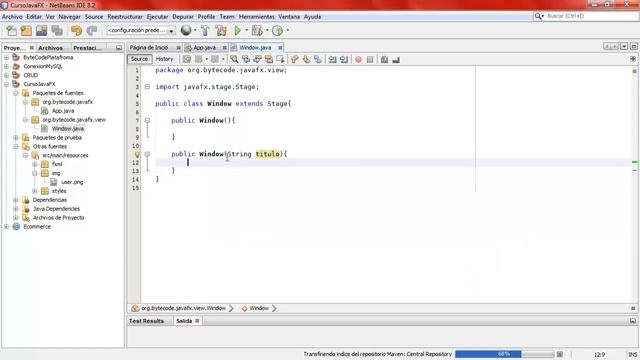Expand the Ecommerce project node
This screenshot has height=360, width=640.
point(6,227)
